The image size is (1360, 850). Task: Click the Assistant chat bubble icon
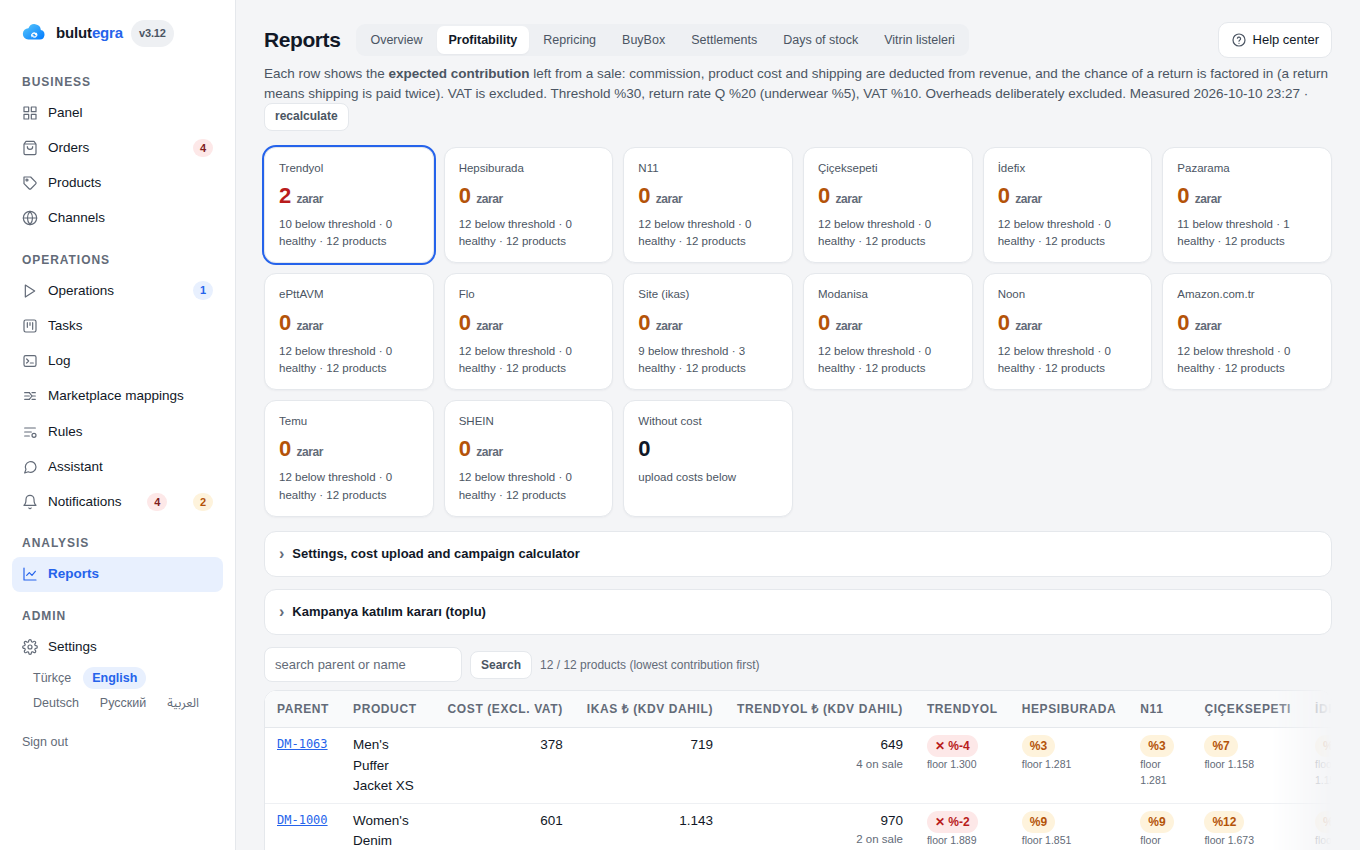click(x=30, y=467)
